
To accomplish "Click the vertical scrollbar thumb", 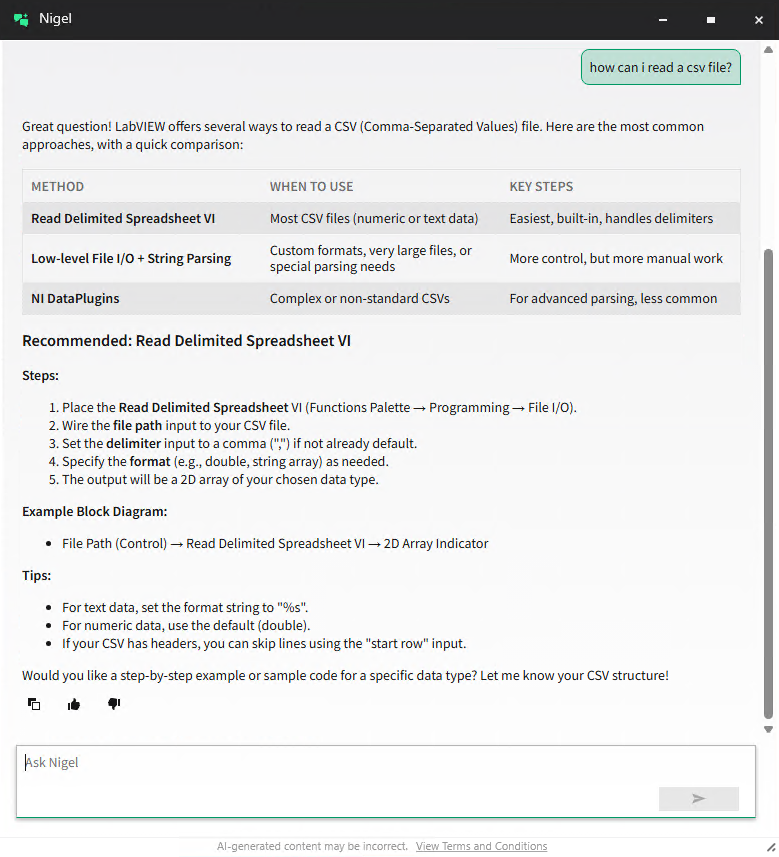I will (x=768, y=484).
